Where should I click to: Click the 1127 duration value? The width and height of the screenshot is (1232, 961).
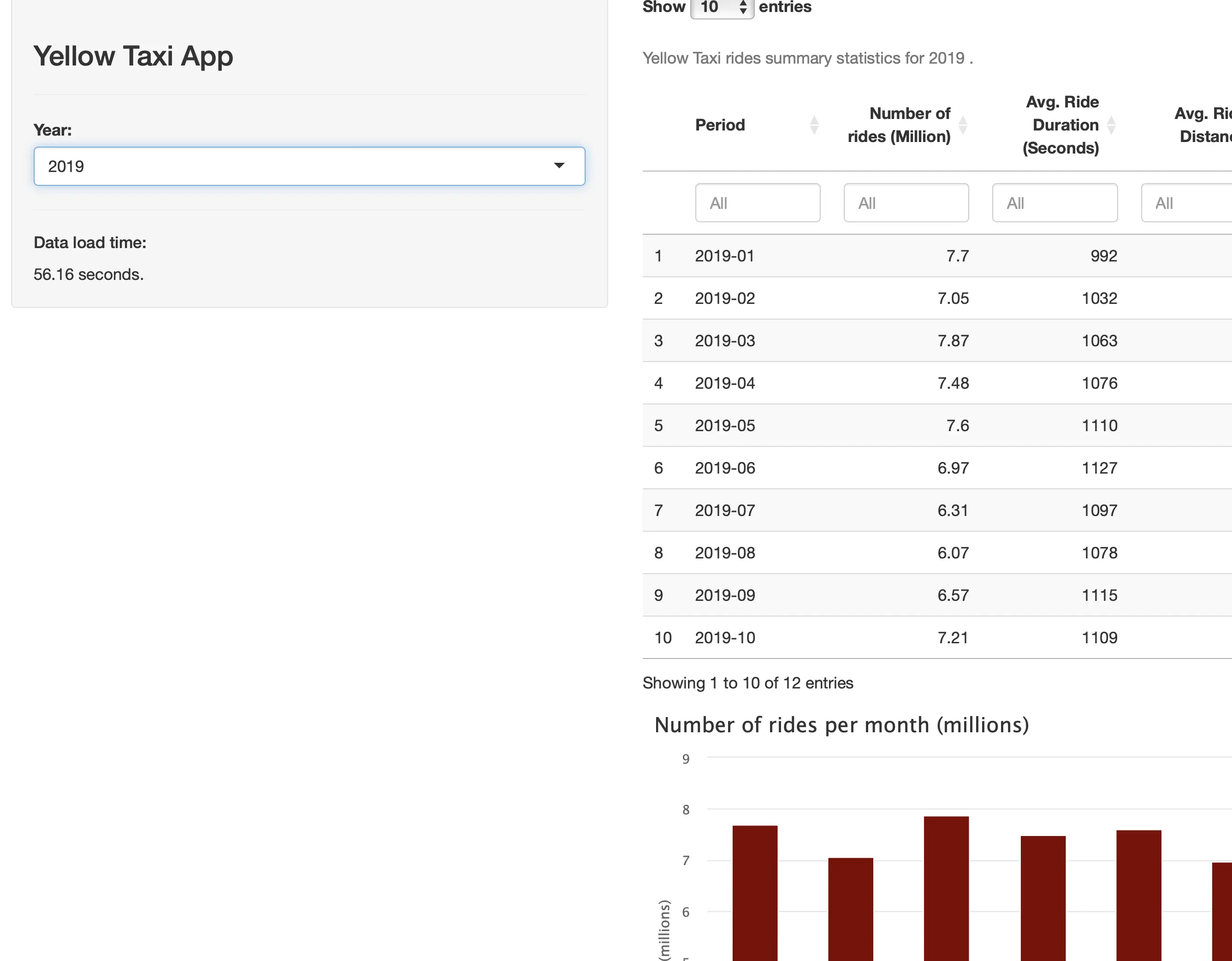(1099, 468)
